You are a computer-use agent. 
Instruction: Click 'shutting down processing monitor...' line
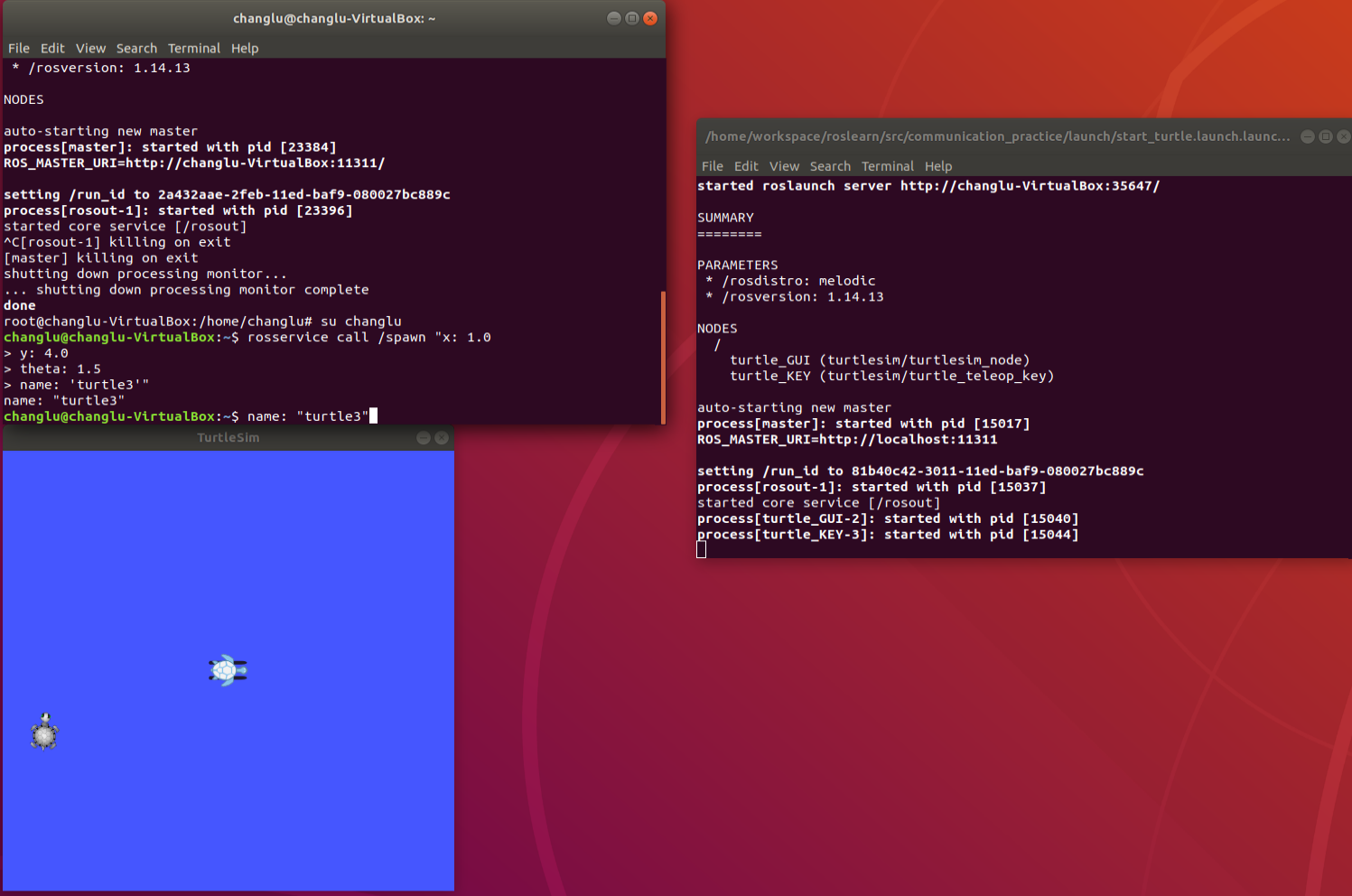pyautogui.click(x=145, y=274)
